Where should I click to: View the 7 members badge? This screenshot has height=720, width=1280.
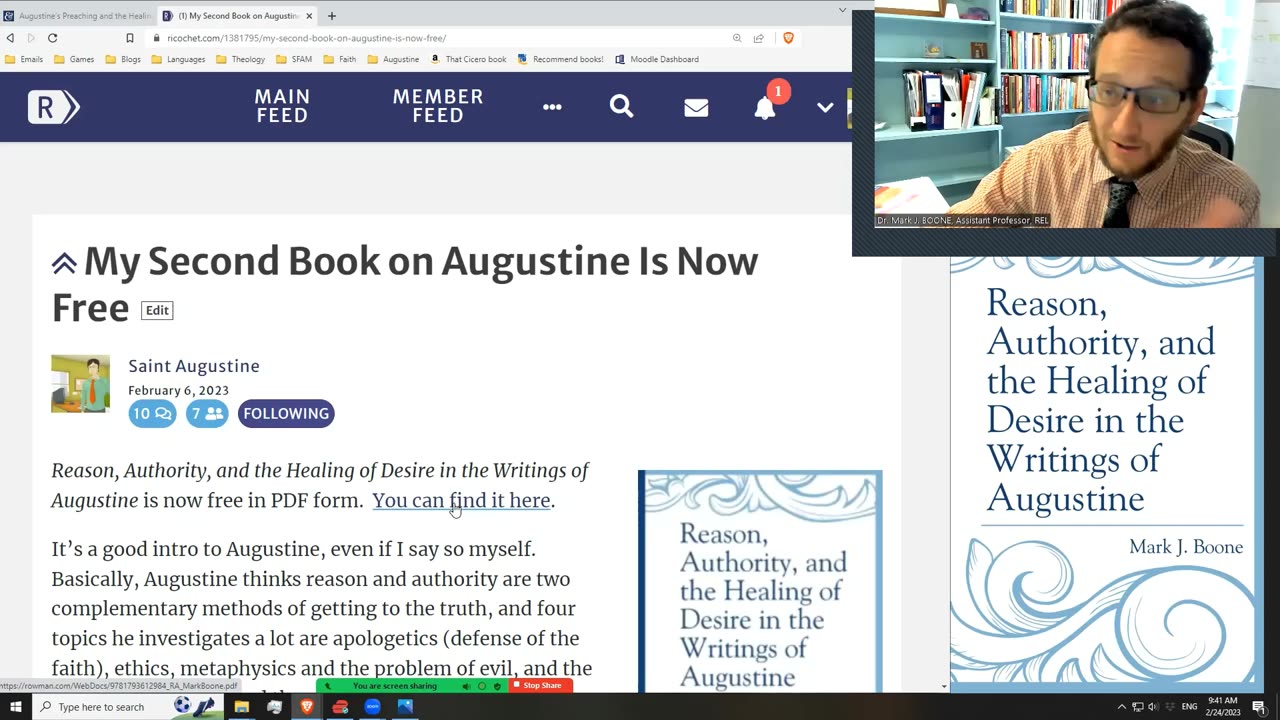click(x=207, y=413)
